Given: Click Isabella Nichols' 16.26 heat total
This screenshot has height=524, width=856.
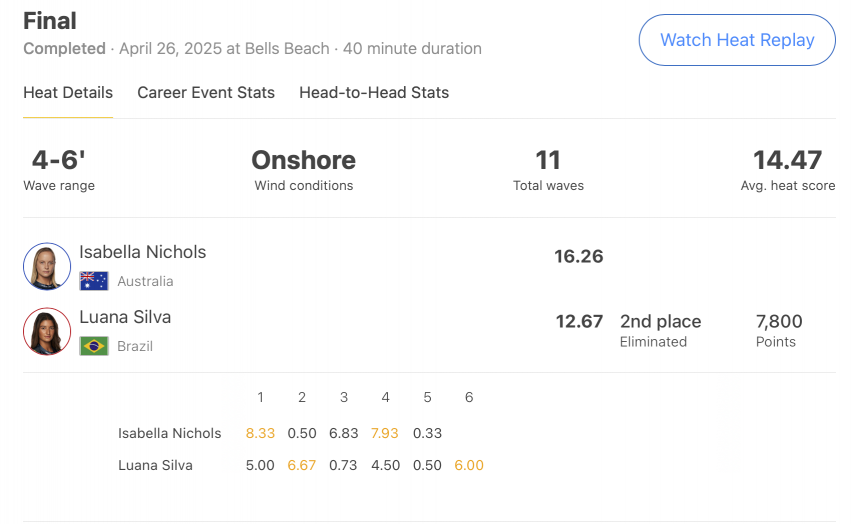Looking at the screenshot, I should coord(579,257).
